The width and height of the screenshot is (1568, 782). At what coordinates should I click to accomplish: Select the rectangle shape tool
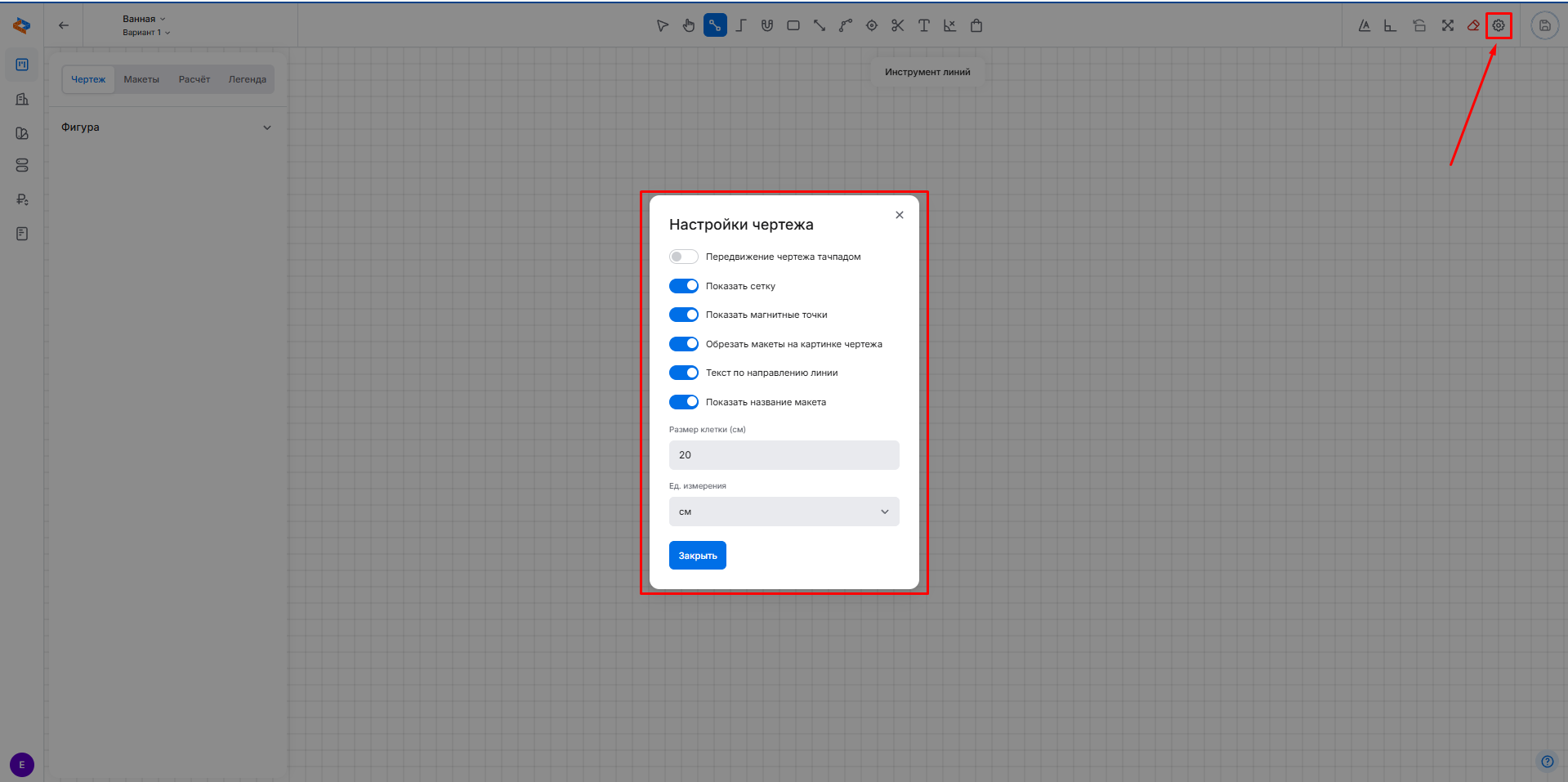(x=793, y=25)
